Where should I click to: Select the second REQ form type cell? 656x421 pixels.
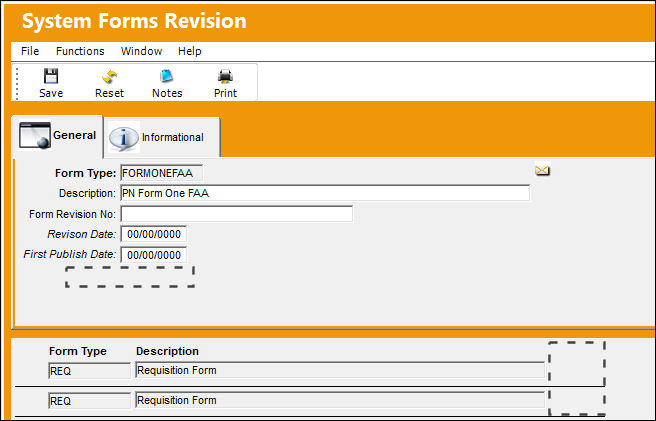[x=90, y=401]
